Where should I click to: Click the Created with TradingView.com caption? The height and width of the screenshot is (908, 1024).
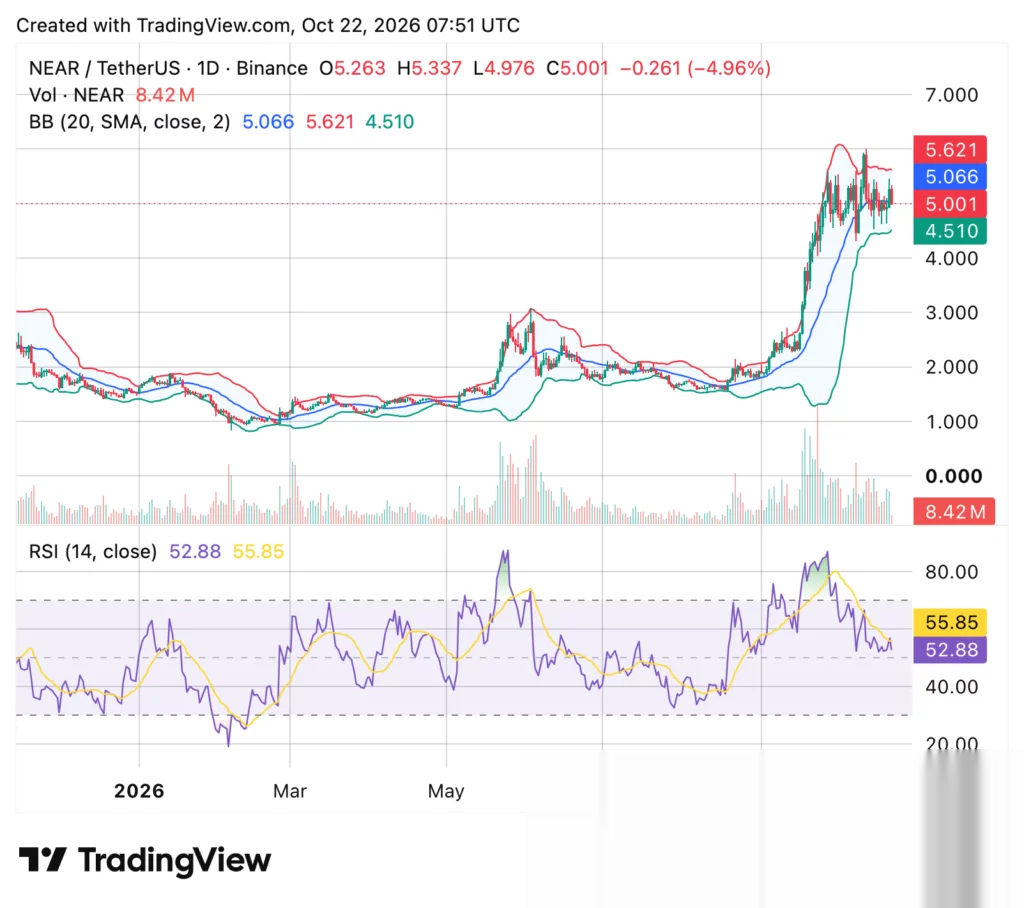(268, 25)
